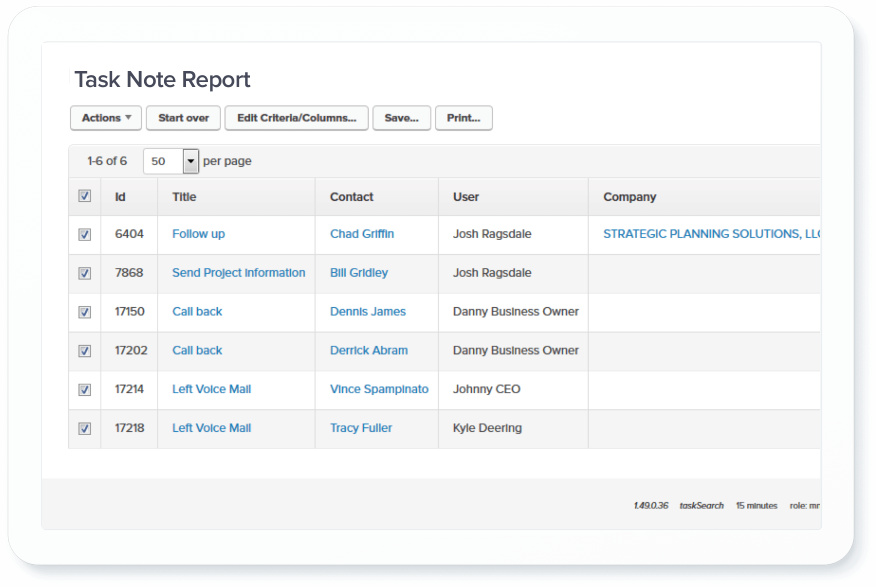Click the Id cell 17150

point(130,312)
